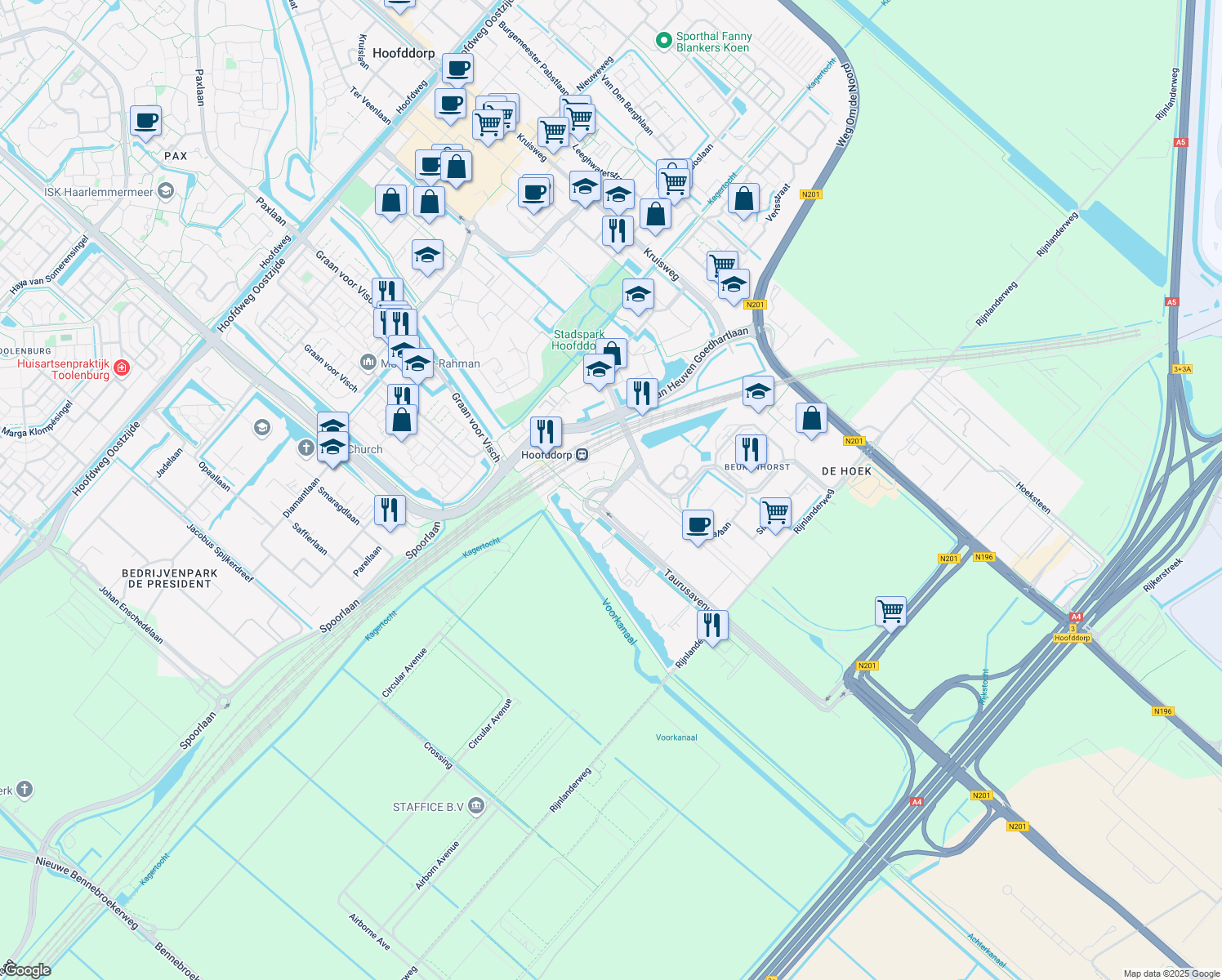Open the ISK Haarlemmermeer school pin
1222x980 pixels.
[166, 192]
